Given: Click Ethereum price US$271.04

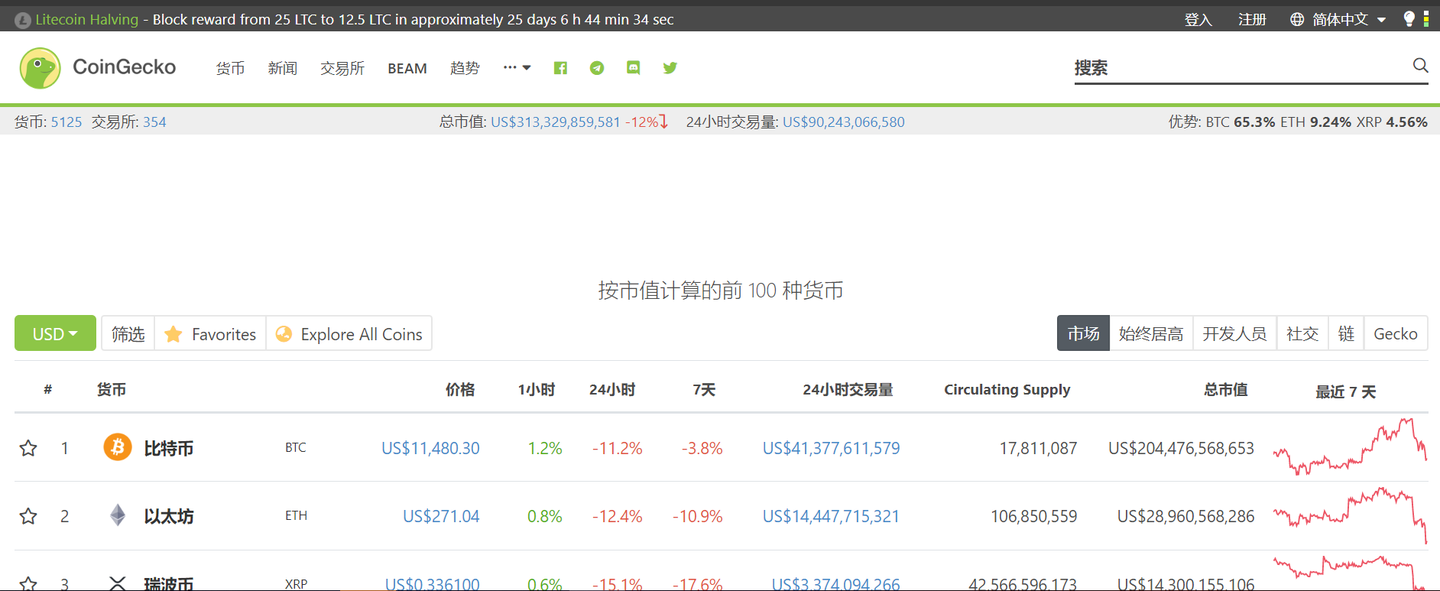Looking at the screenshot, I should tap(441, 516).
